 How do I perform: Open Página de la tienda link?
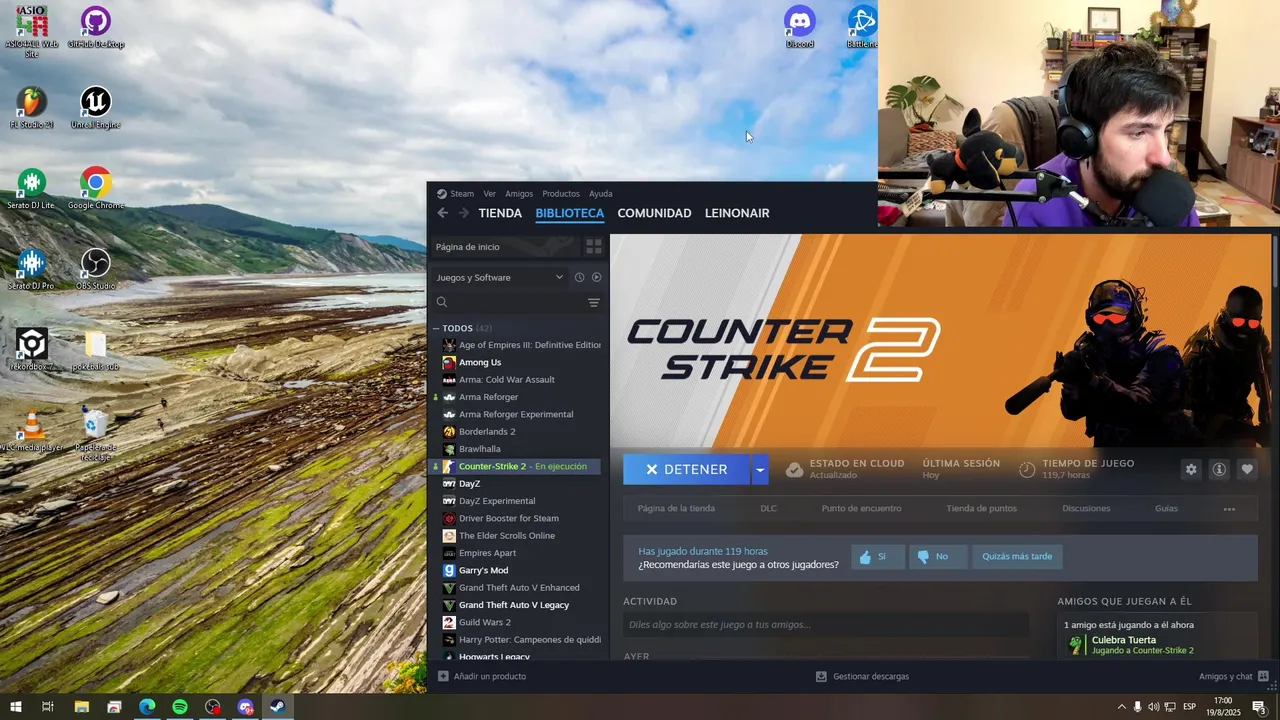pyautogui.click(x=676, y=509)
